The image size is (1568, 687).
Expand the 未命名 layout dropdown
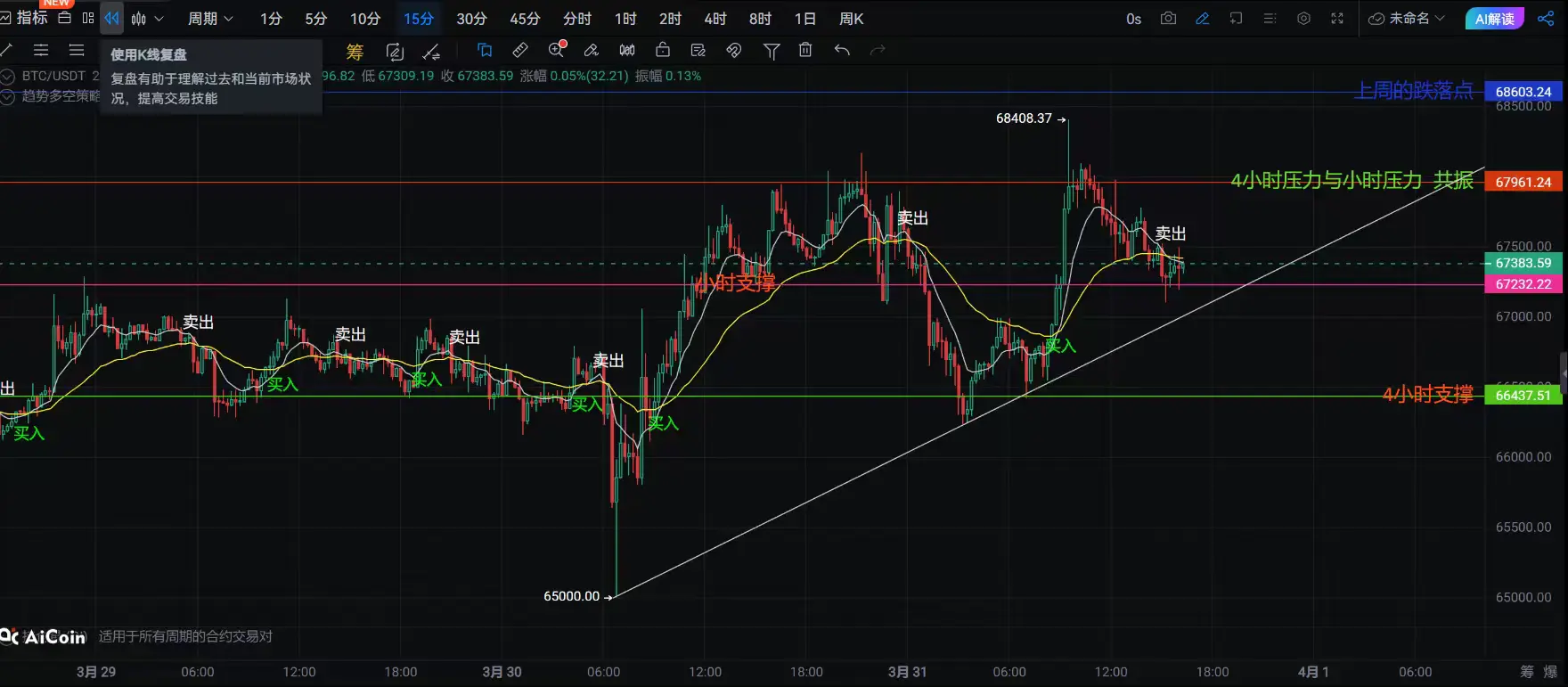[1406, 18]
